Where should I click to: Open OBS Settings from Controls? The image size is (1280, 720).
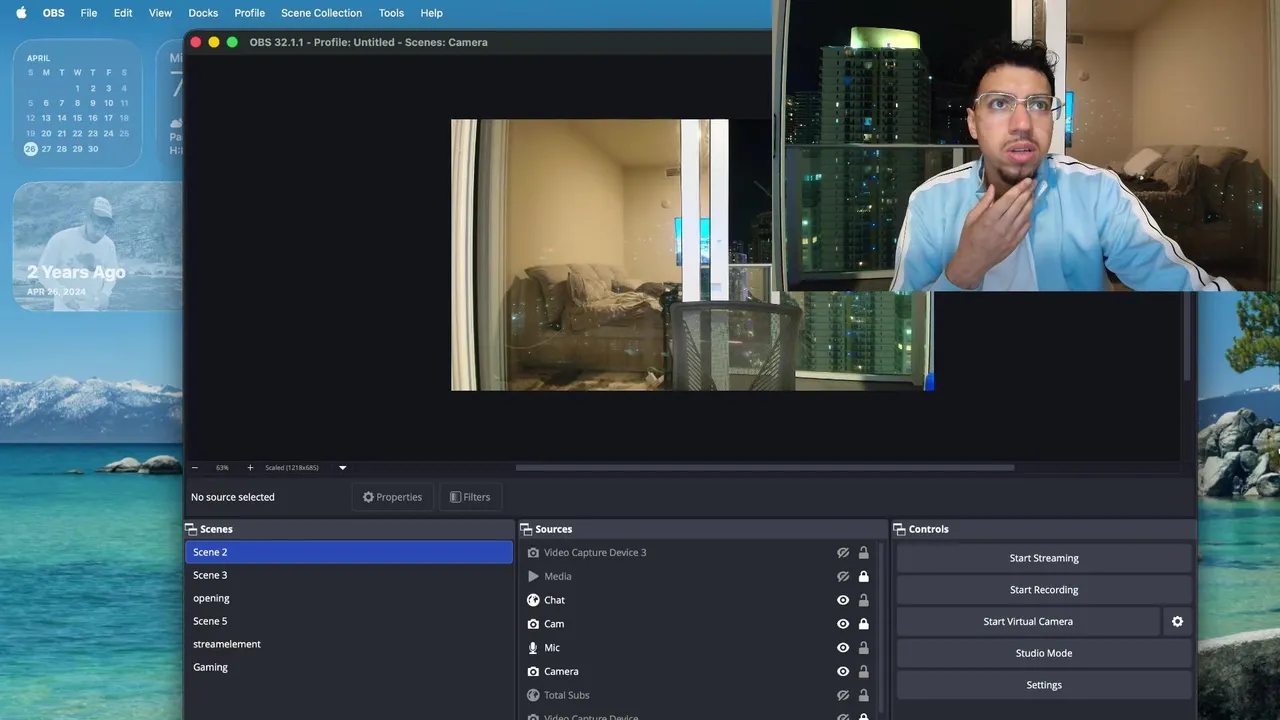click(x=1044, y=685)
